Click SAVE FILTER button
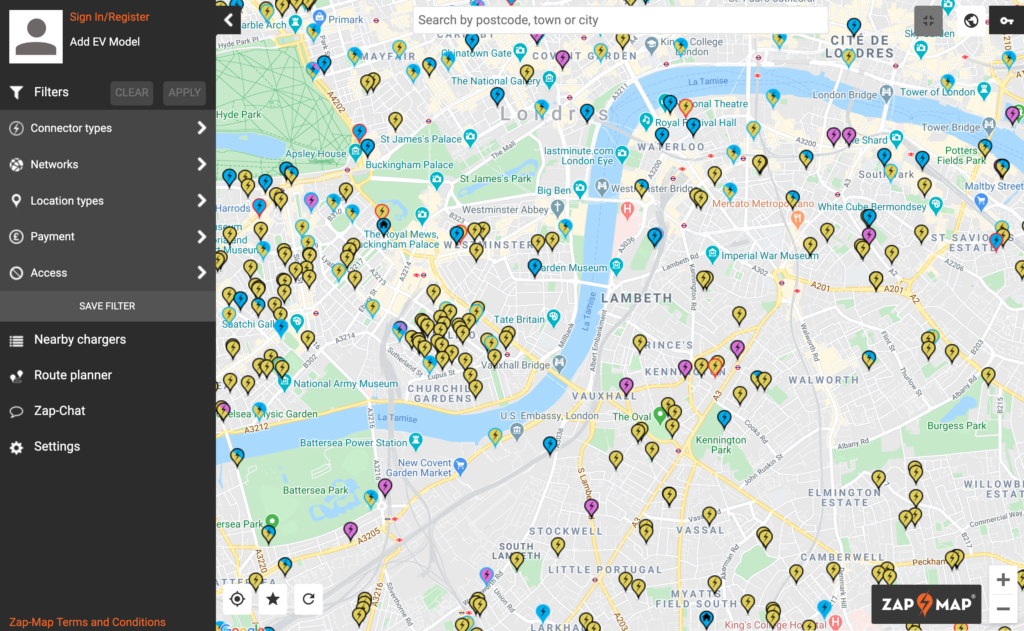Image resolution: width=1024 pixels, height=631 pixels. pos(108,306)
